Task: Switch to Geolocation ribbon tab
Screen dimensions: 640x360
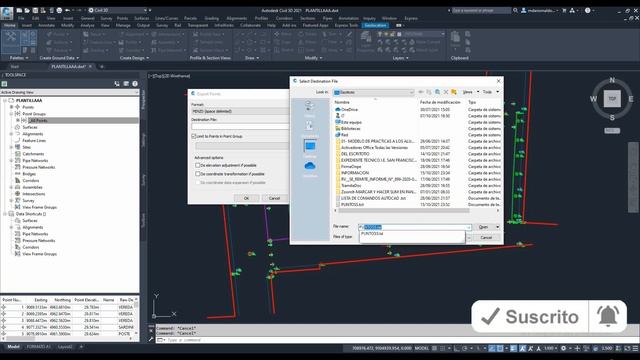Action: coord(376,25)
